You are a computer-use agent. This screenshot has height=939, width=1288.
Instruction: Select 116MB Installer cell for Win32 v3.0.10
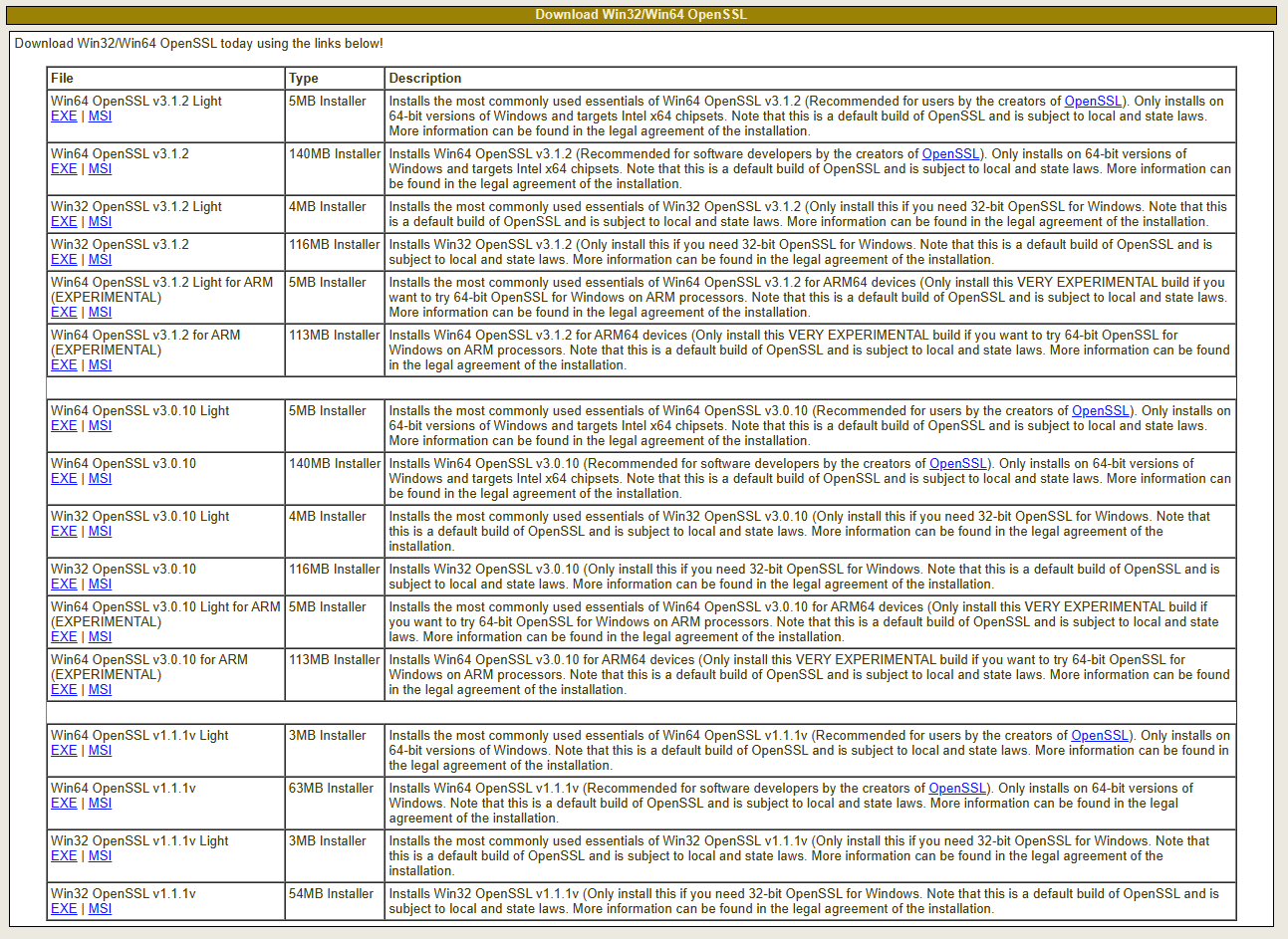pyautogui.click(x=335, y=577)
